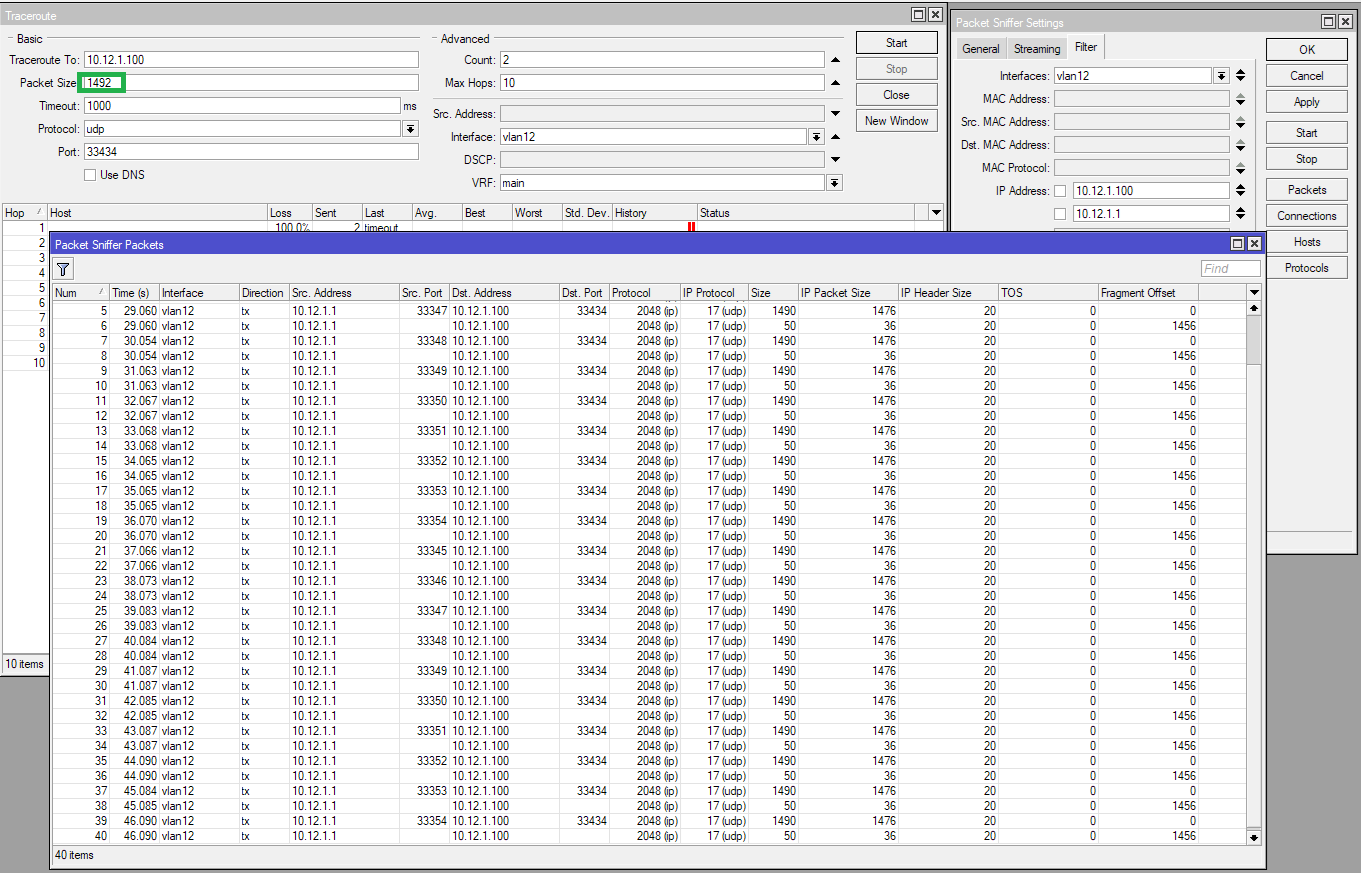1361x873 pixels.
Task: Open the filter funnel in Packet Sniffer Packets
Action: [x=63, y=269]
